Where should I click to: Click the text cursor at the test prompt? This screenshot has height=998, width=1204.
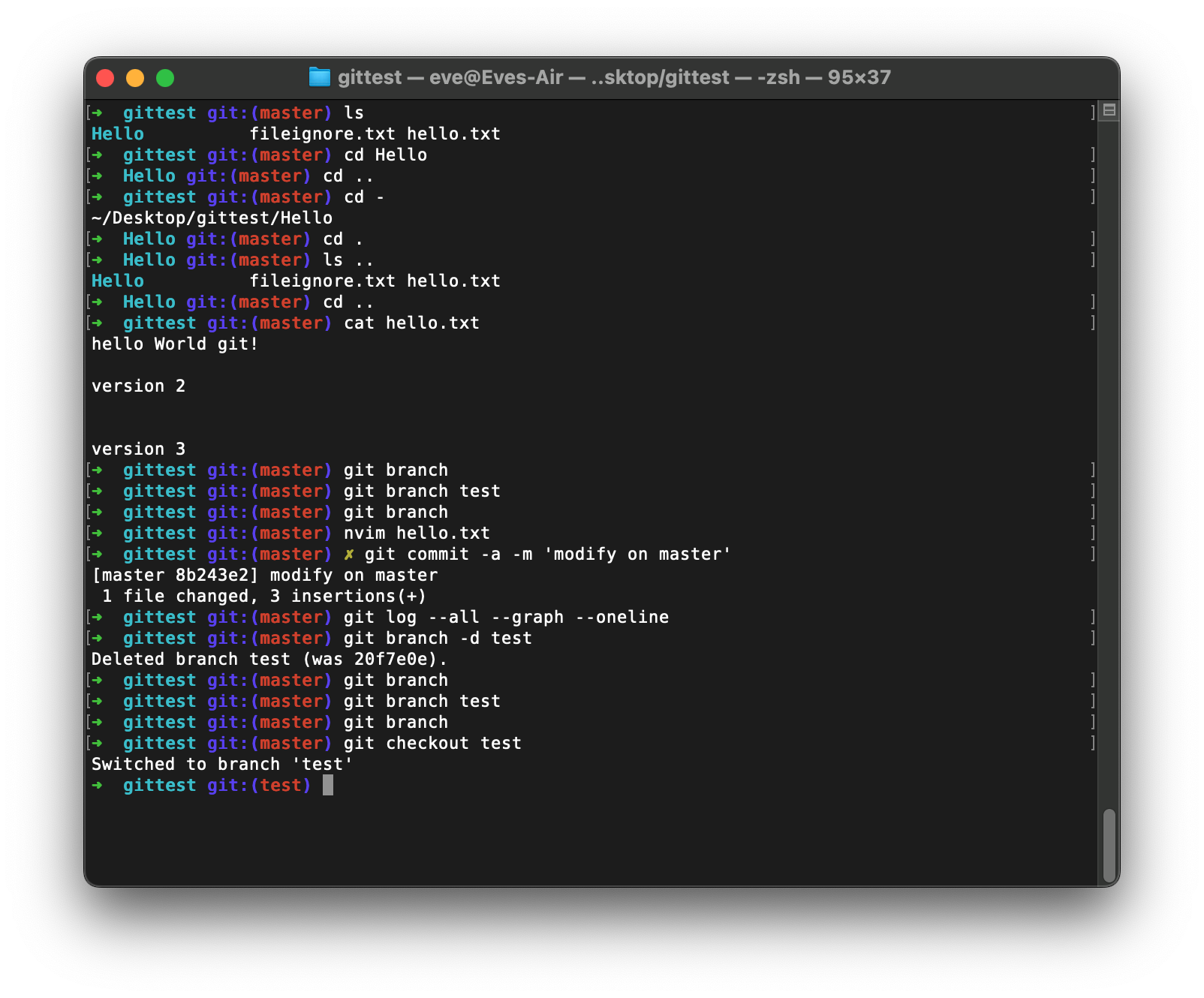coord(328,785)
